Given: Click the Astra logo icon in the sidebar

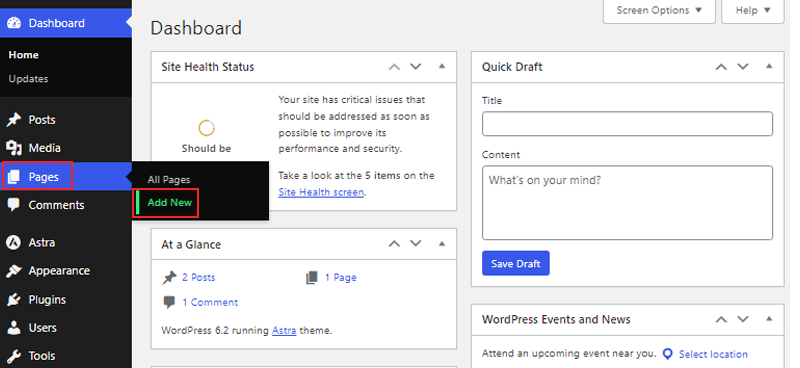Looking at the screenshot, I should coord(14,242).
